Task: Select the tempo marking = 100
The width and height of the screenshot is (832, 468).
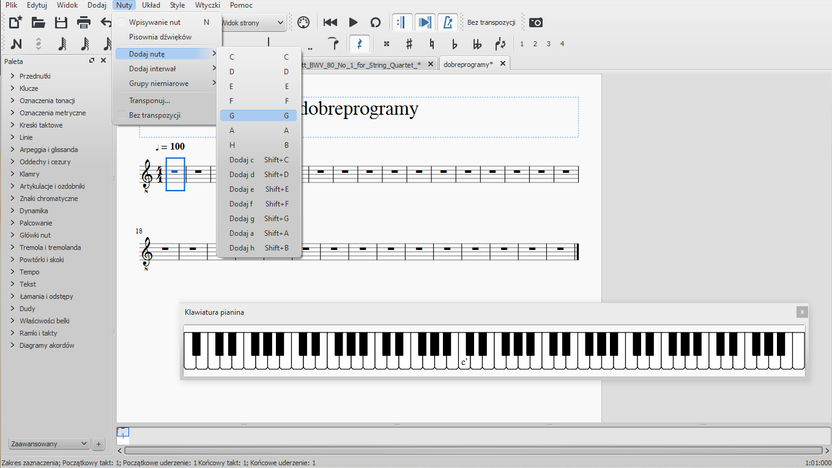Action: pos(170,146)
